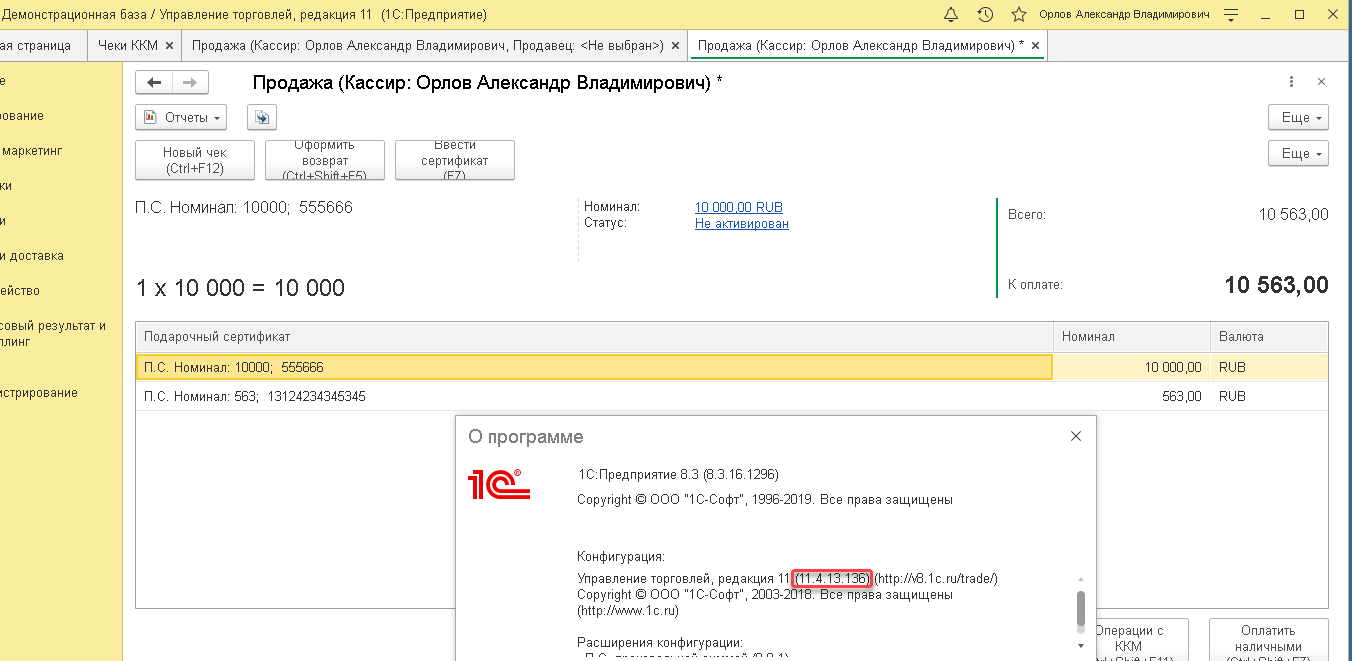Click the RUB cell in the 10 000,00 row
This screenshot has width=1352, height=661.
click(1269, 367)
